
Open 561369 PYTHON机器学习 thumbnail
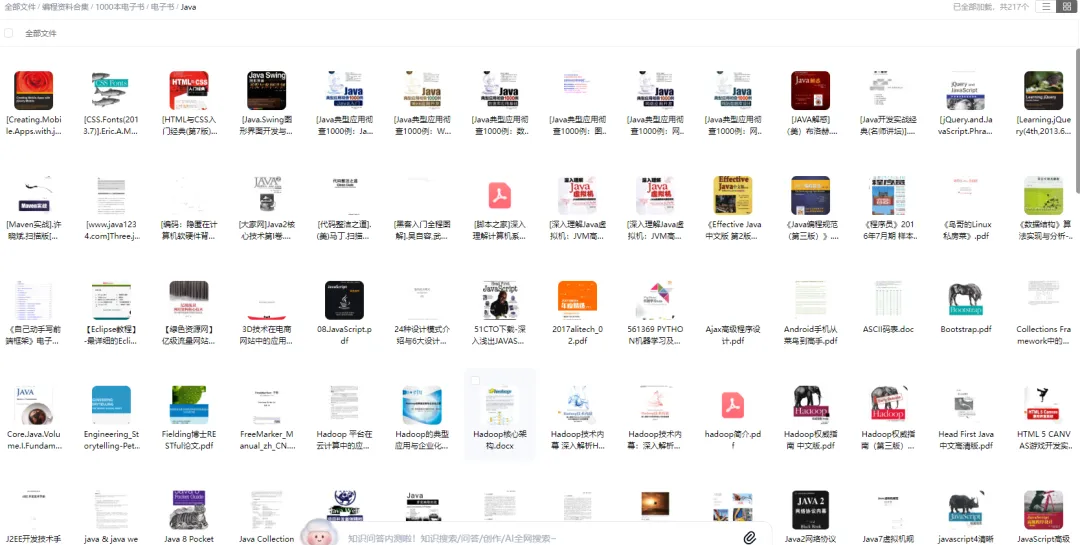(655, 300)
